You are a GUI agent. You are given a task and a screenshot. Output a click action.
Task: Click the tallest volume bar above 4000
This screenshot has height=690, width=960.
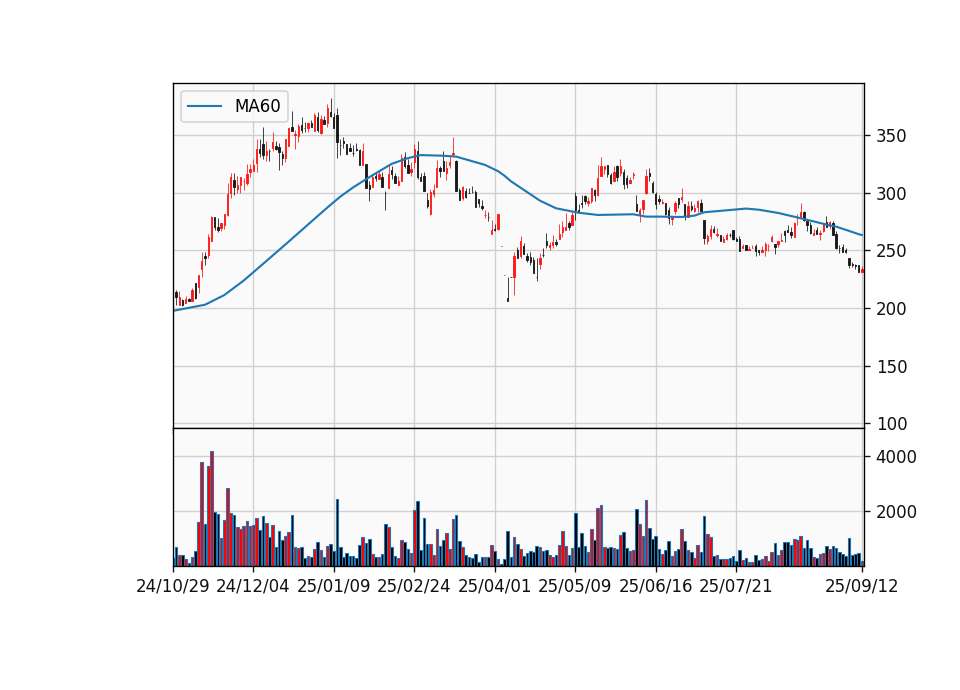(x=212, y=508)
